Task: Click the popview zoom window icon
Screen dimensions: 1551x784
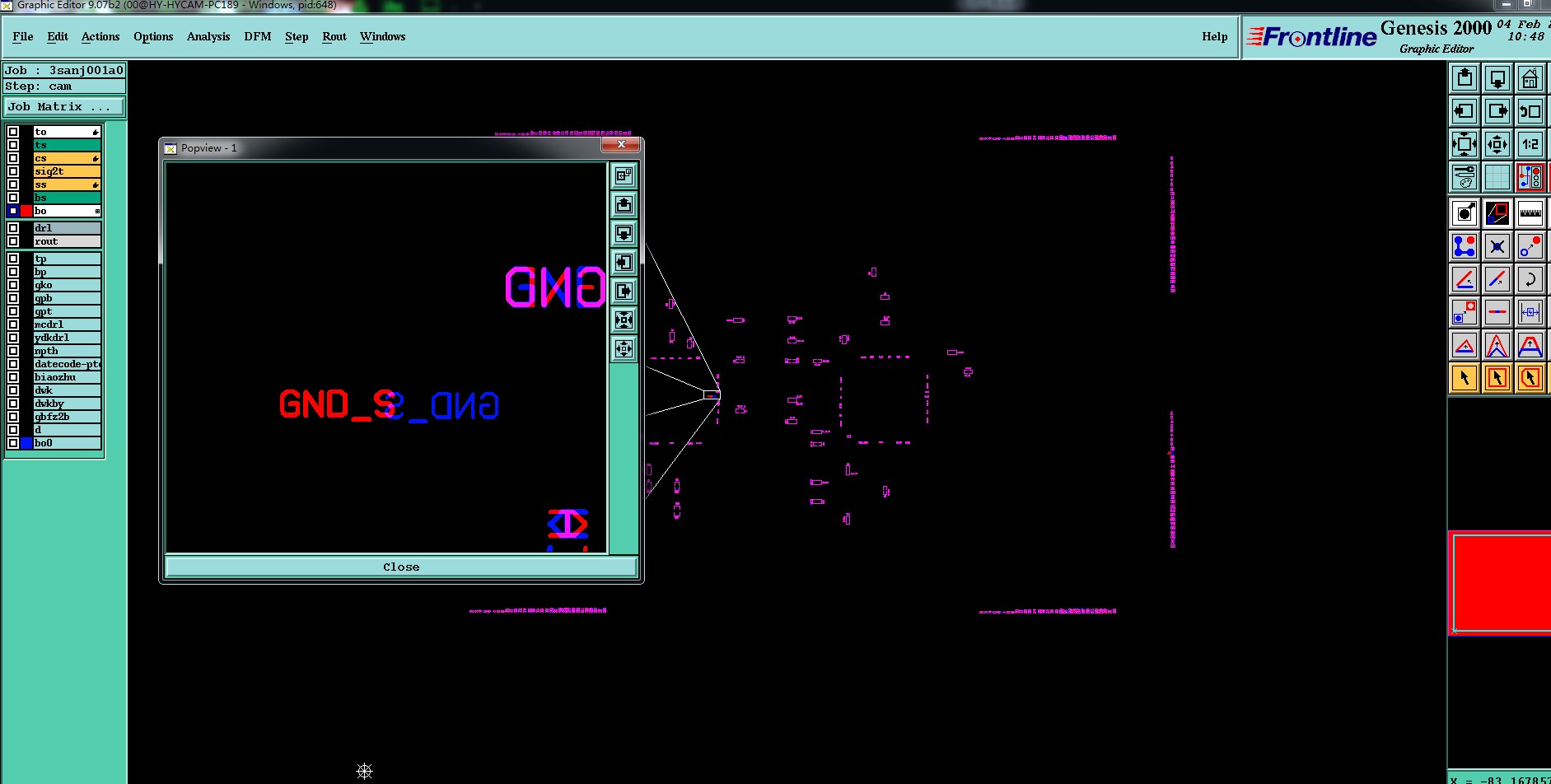Action: click(x=1497, y=213)
